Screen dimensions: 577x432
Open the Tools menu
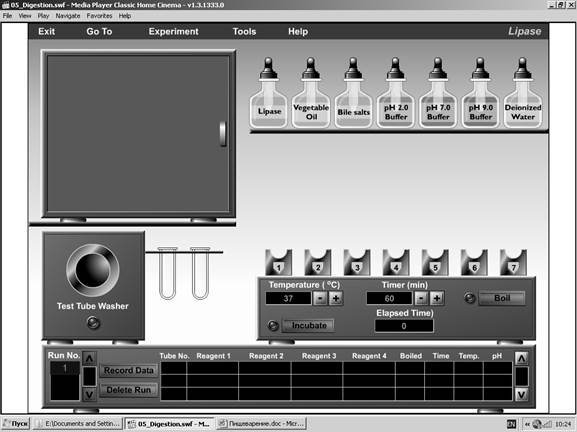[244, 32]
